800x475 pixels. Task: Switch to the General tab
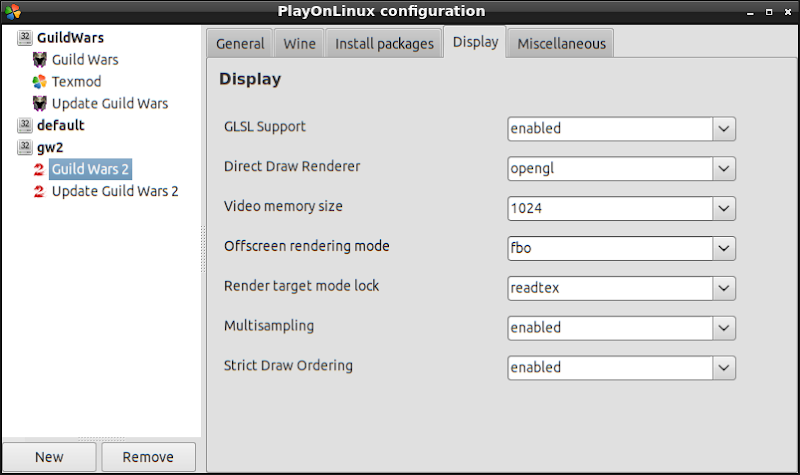240,44
